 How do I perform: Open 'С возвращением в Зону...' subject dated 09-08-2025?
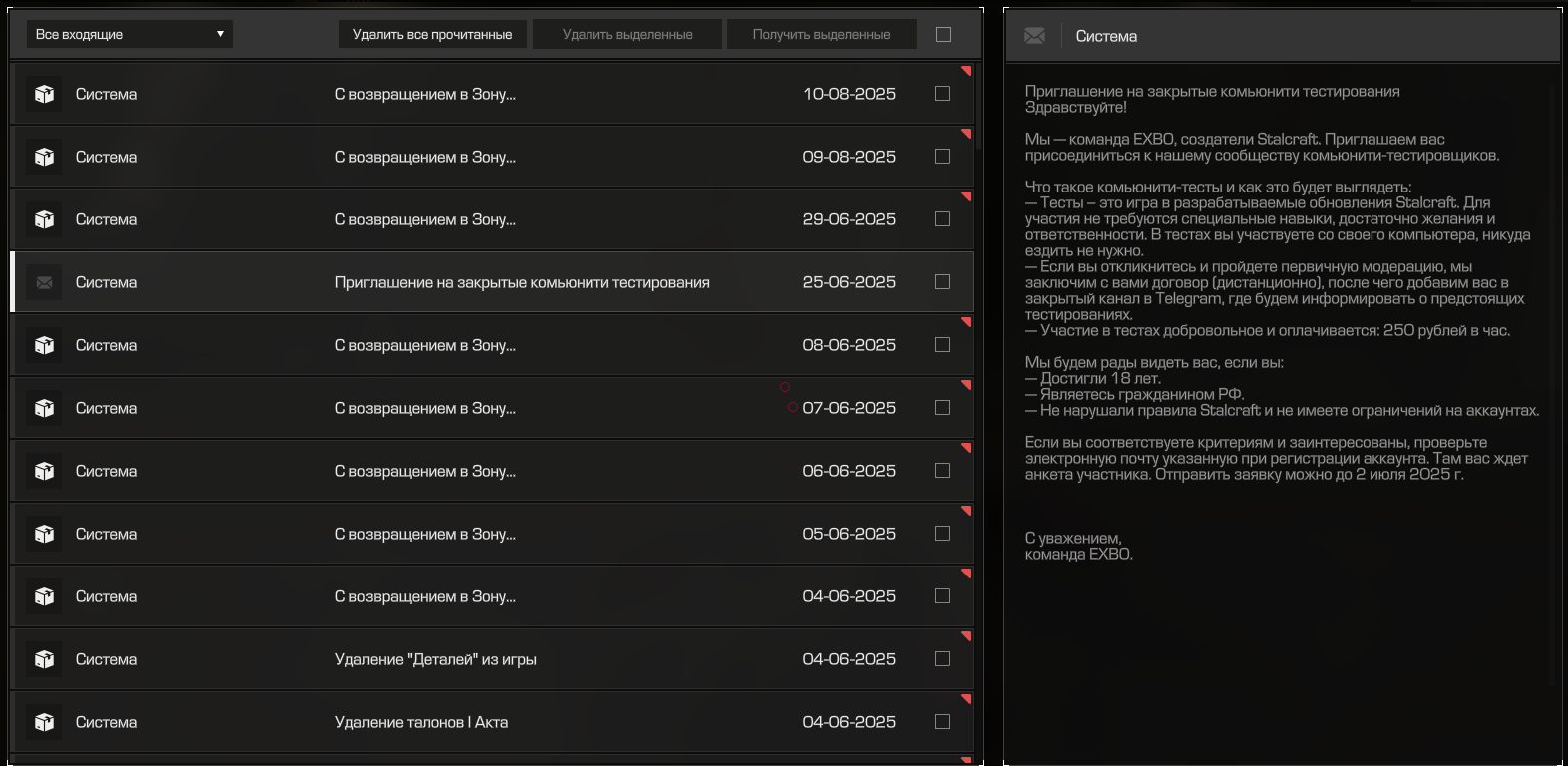[x=425, y=157]
